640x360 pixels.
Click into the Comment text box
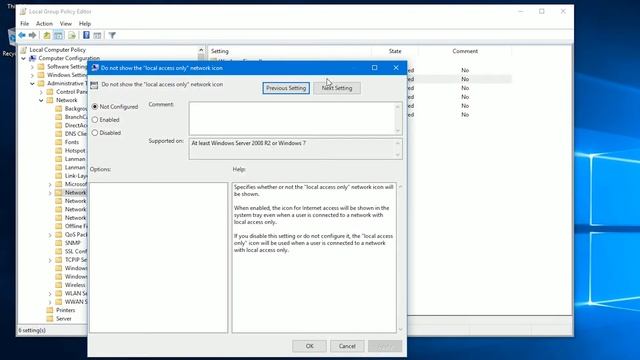coord(291,119)
